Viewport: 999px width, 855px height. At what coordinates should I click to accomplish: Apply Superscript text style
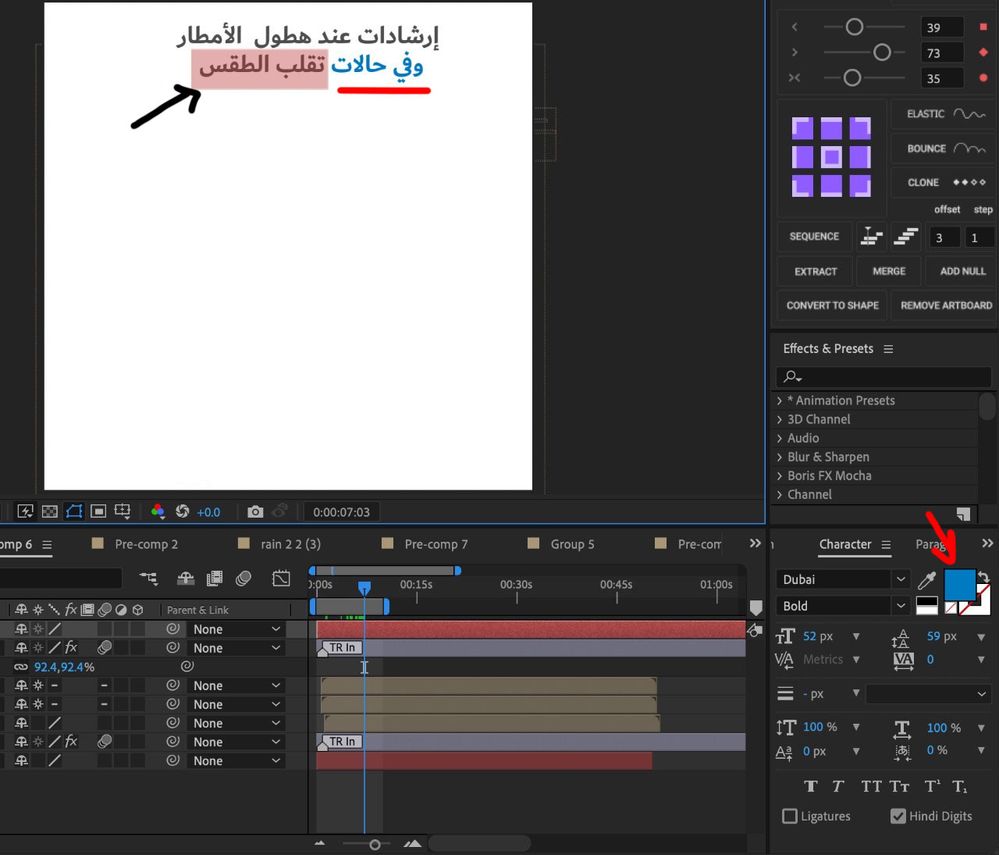pos(932,787)
